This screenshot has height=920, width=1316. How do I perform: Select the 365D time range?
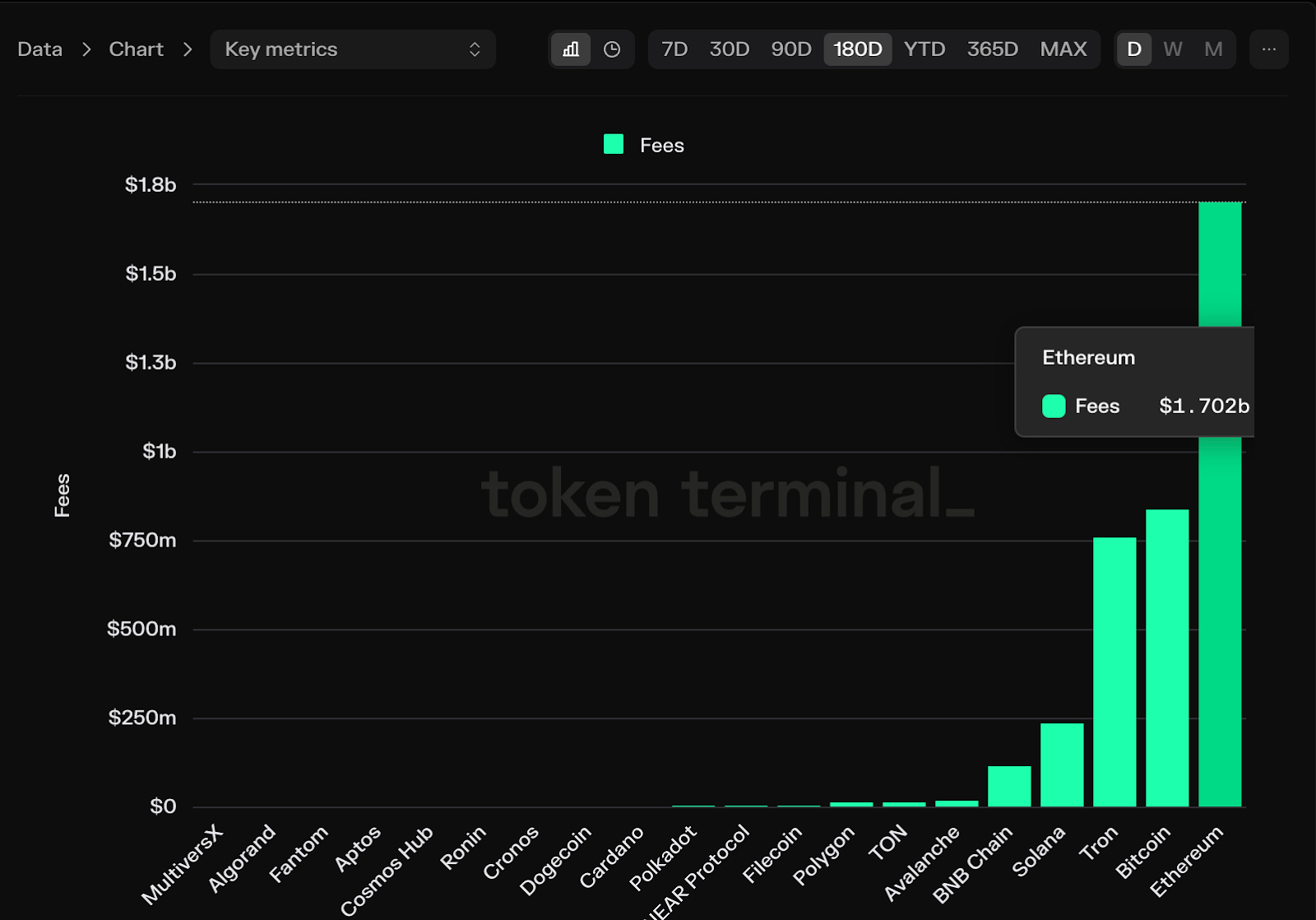(993, 49)
